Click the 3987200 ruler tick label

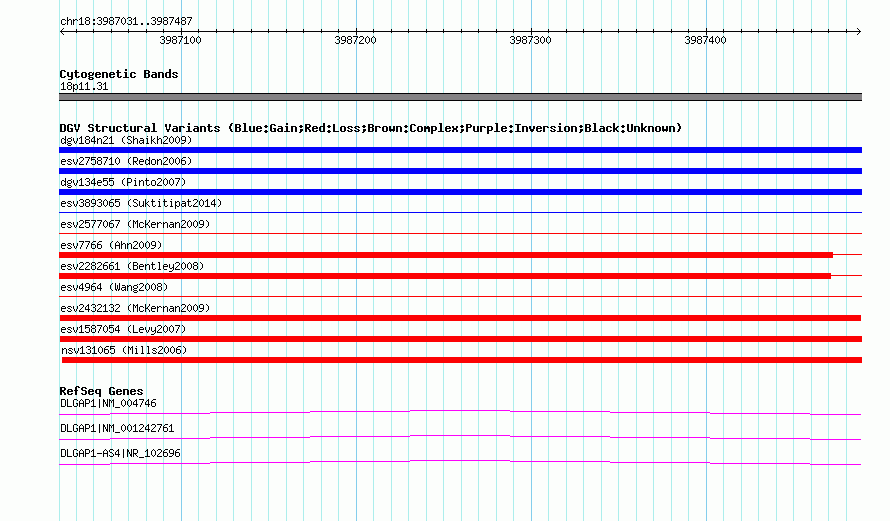pos(355,40)
